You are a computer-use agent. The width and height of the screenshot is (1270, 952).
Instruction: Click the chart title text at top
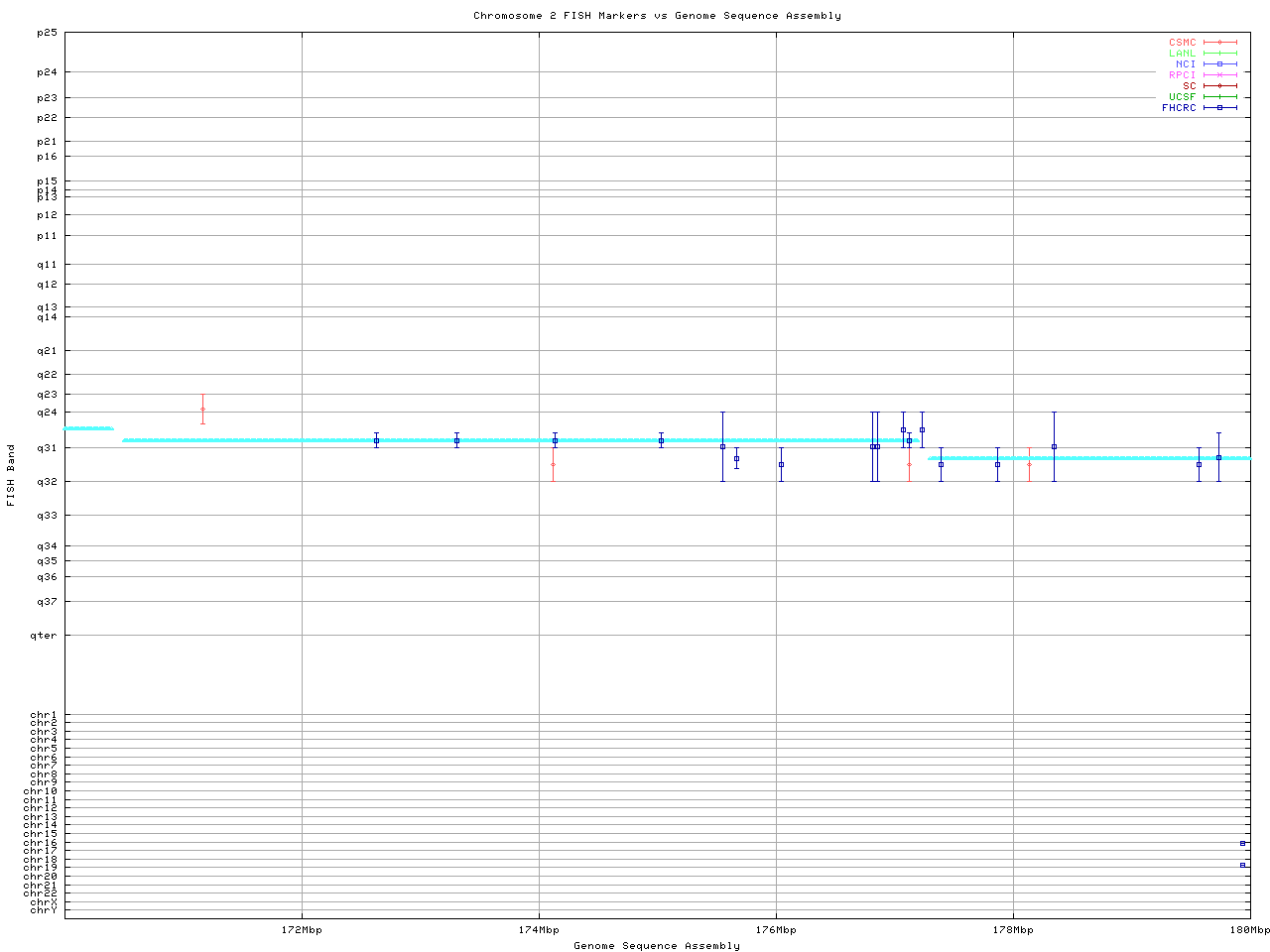657,16
